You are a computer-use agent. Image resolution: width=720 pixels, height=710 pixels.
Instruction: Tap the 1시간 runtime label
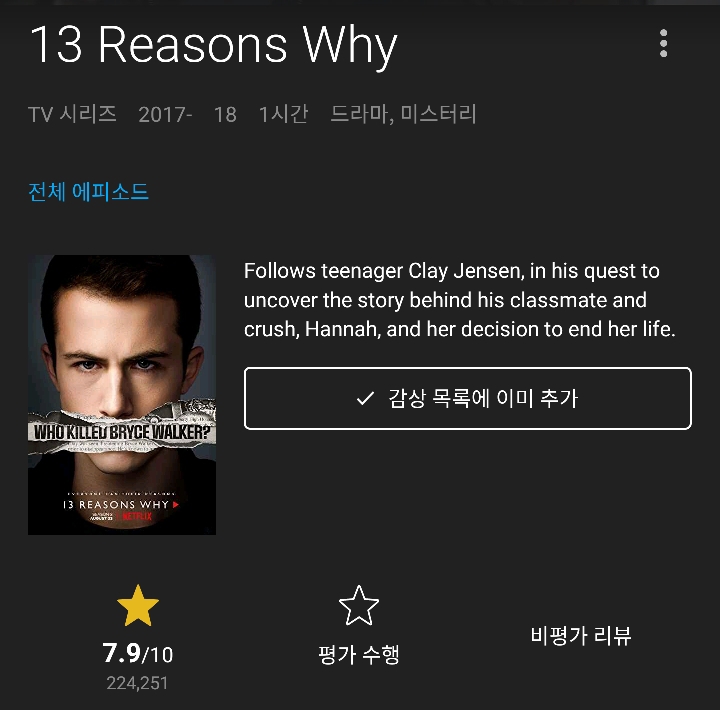tap(283, 114)
